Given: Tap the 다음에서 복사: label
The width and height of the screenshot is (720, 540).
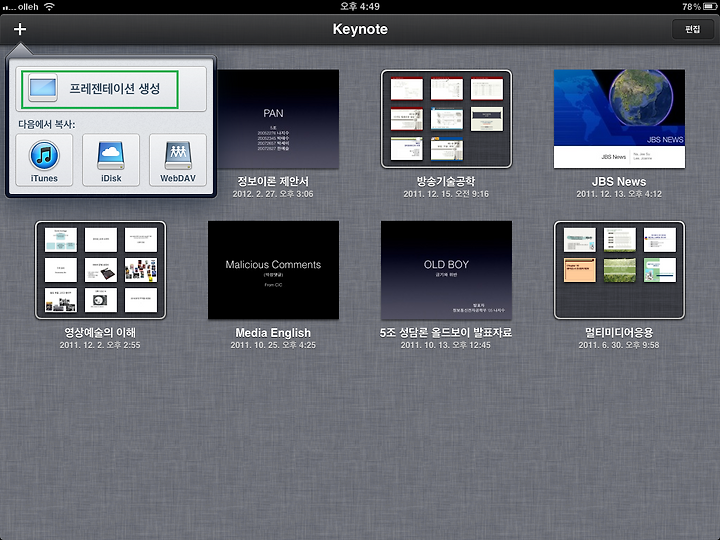Looking at the screenshot, I should (46, 124).
